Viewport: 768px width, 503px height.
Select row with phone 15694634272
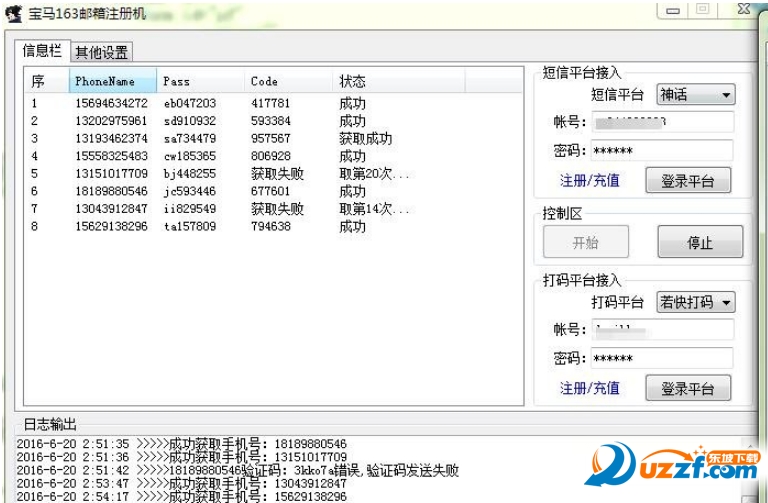(273, 103)
